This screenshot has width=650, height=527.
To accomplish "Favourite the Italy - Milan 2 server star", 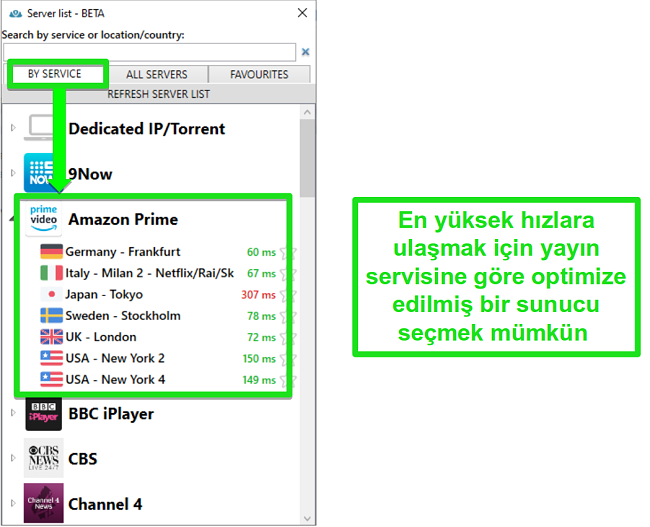I will (288, 274).
